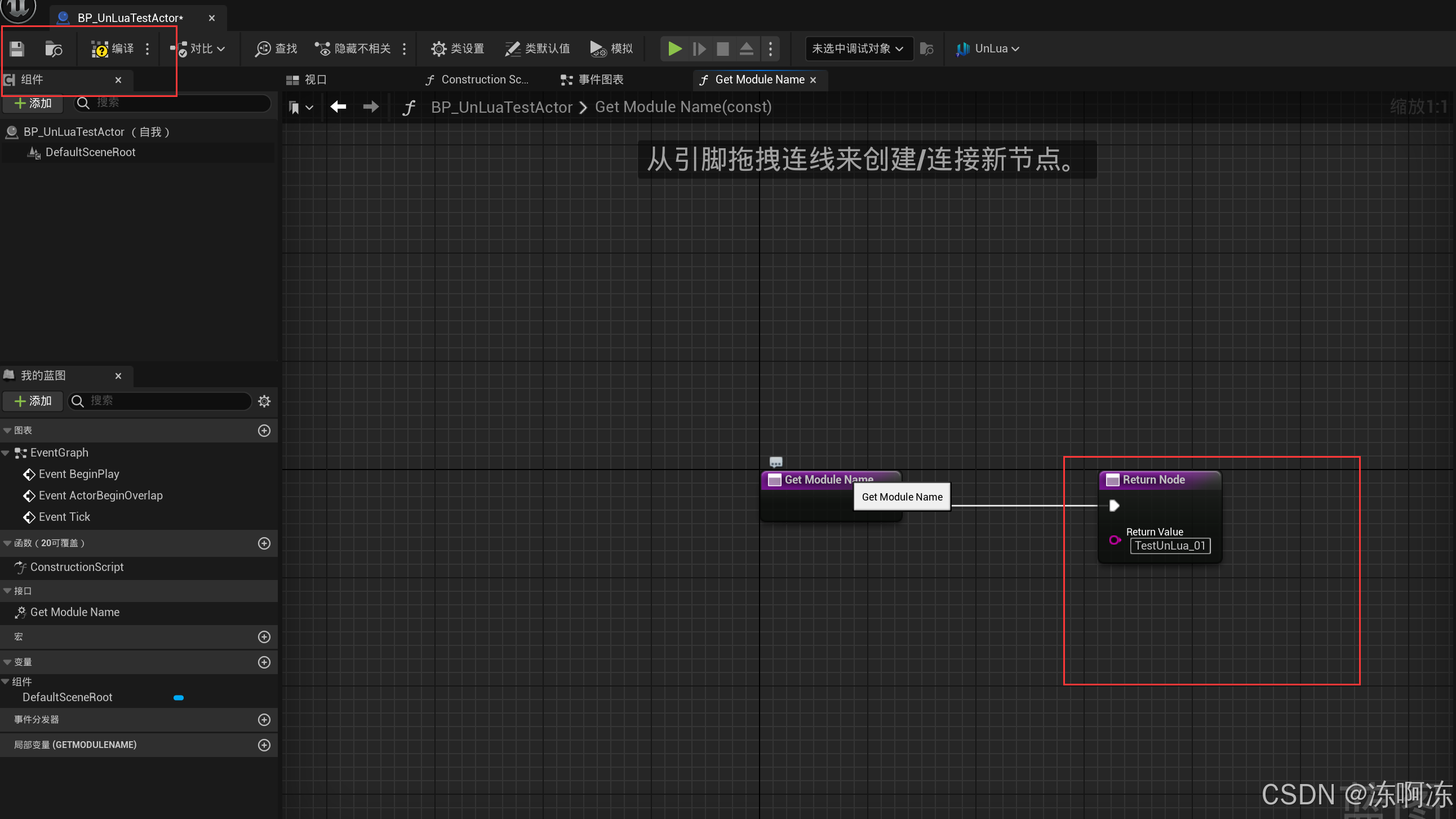Viewport: 1456px width, 819px height.
Task: Click the Return Value text field TestUnLua_01
Action: point(1169,546)
